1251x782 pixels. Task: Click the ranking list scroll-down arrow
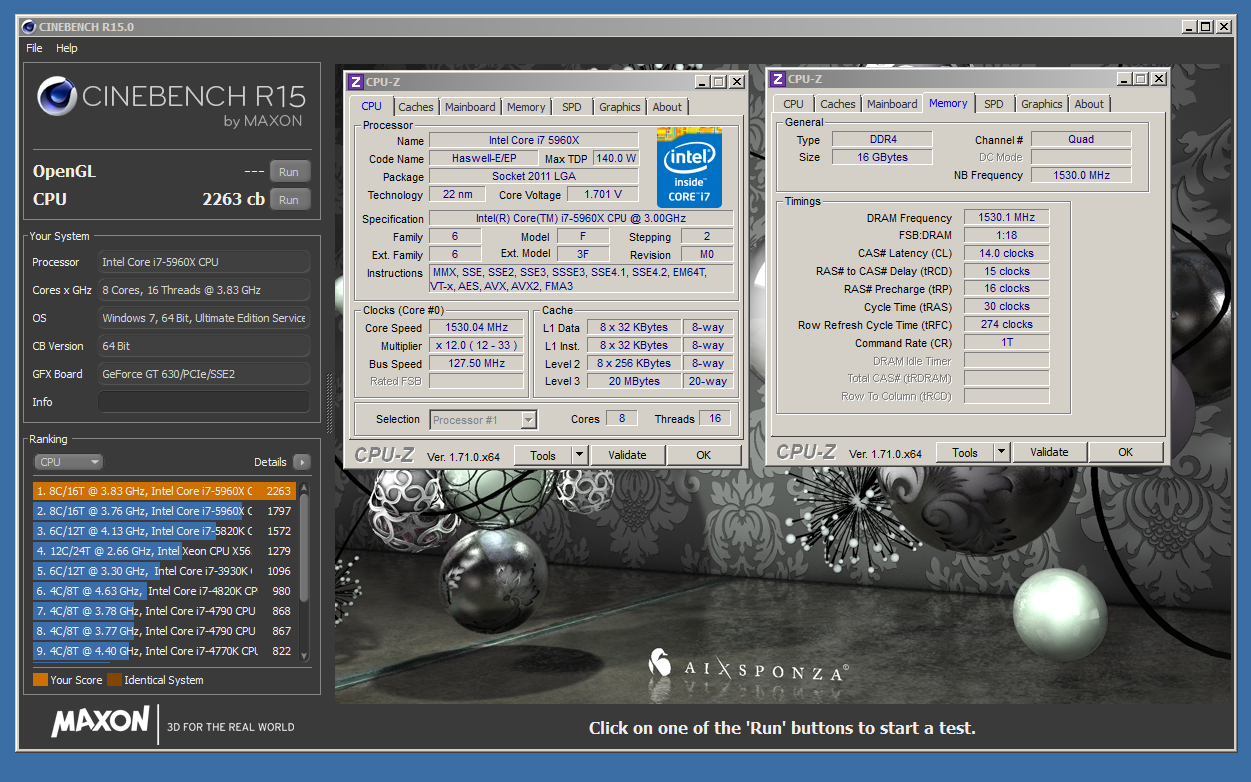coord(304,653)
